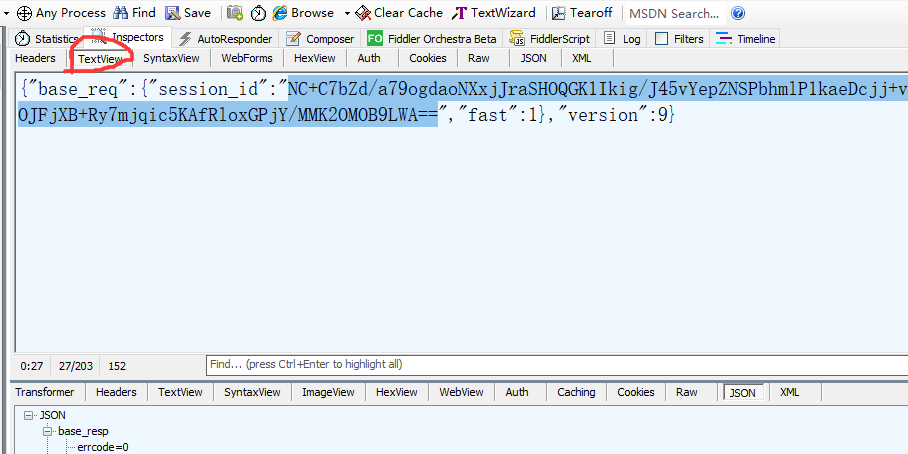The height and width of the screenshot is (454, 908).
Task: Open the response JSON tab
Action: click(x=742, y=393)
